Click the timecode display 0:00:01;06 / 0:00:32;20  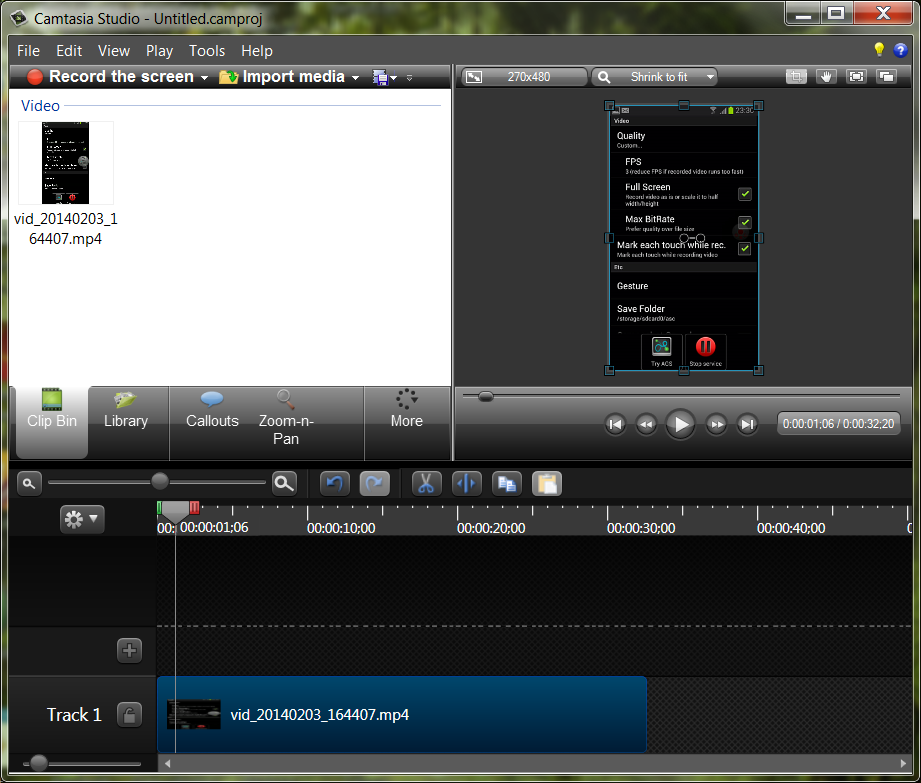[838, 424]
